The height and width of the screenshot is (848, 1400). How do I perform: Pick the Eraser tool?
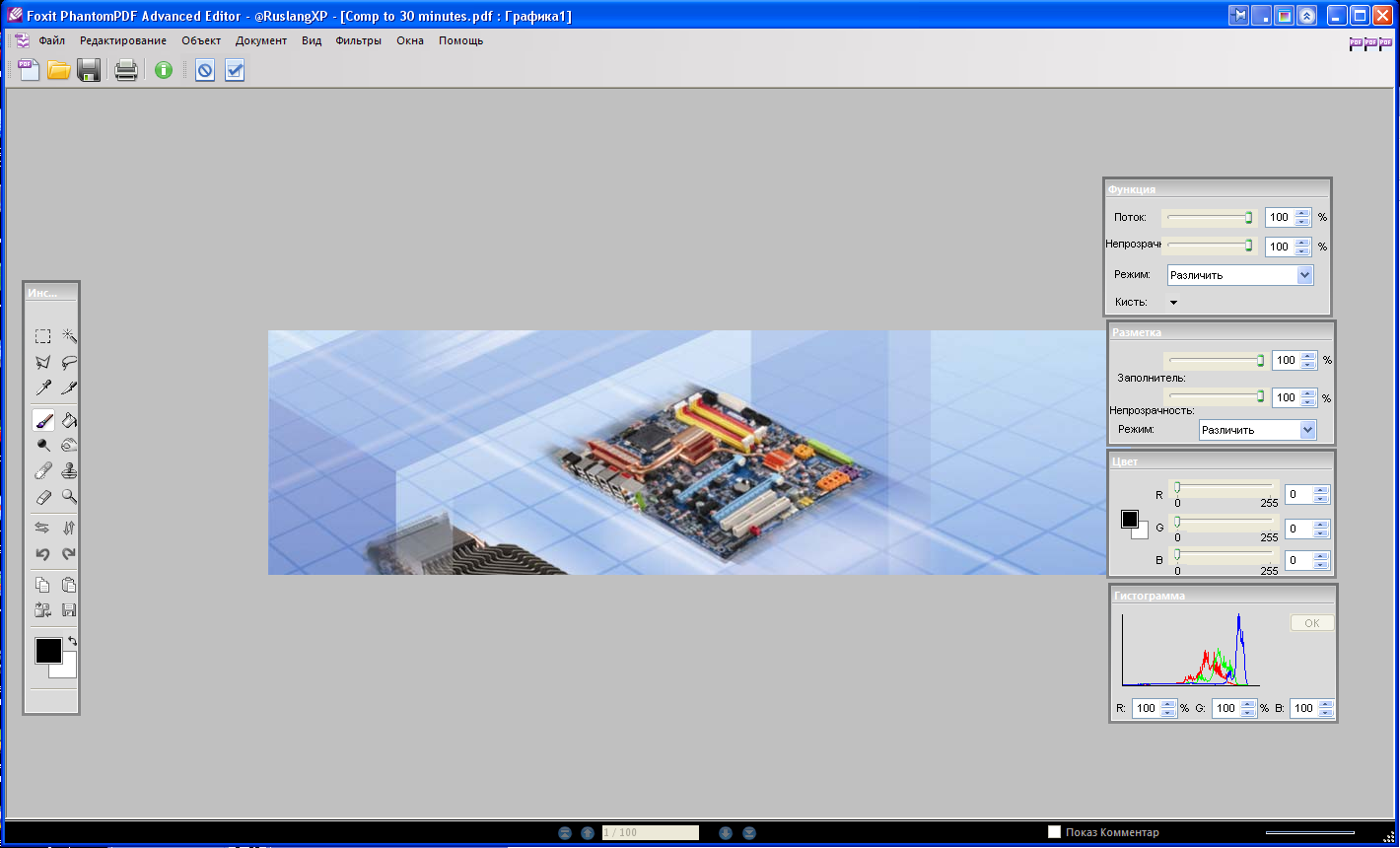click(43, 498)
